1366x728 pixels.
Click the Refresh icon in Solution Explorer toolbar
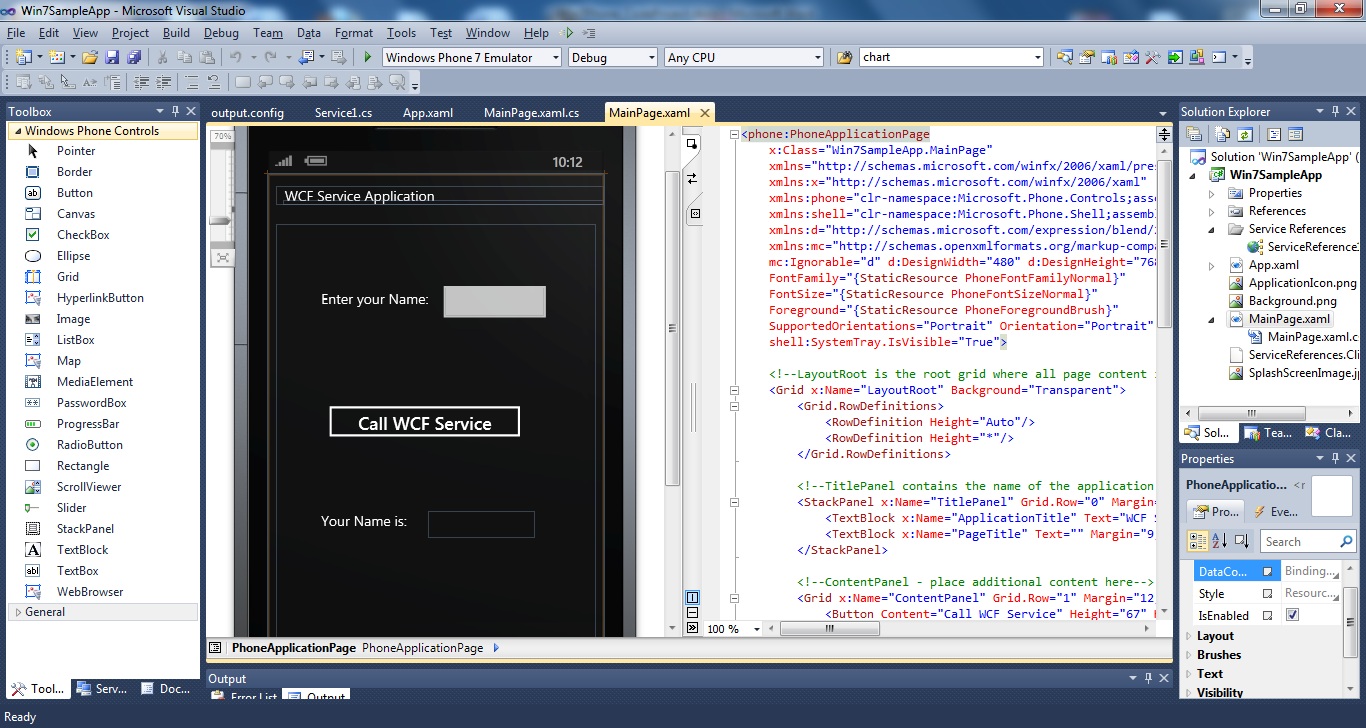[x=1245, y=134]
